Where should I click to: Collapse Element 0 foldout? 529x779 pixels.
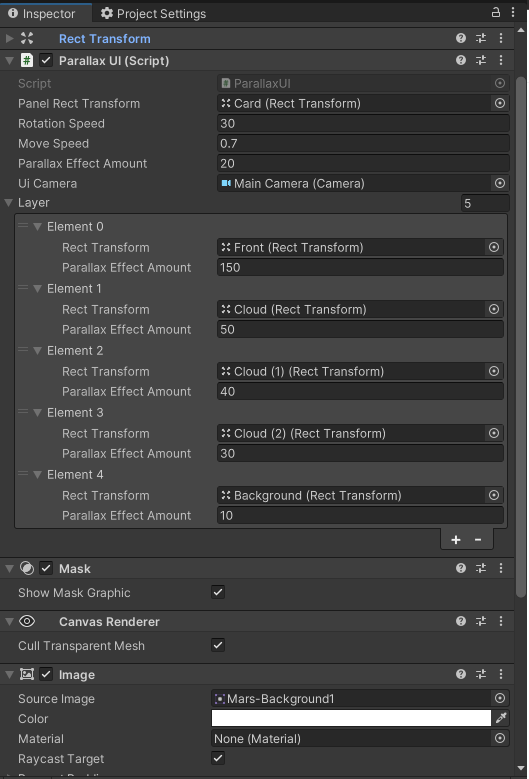37,227
